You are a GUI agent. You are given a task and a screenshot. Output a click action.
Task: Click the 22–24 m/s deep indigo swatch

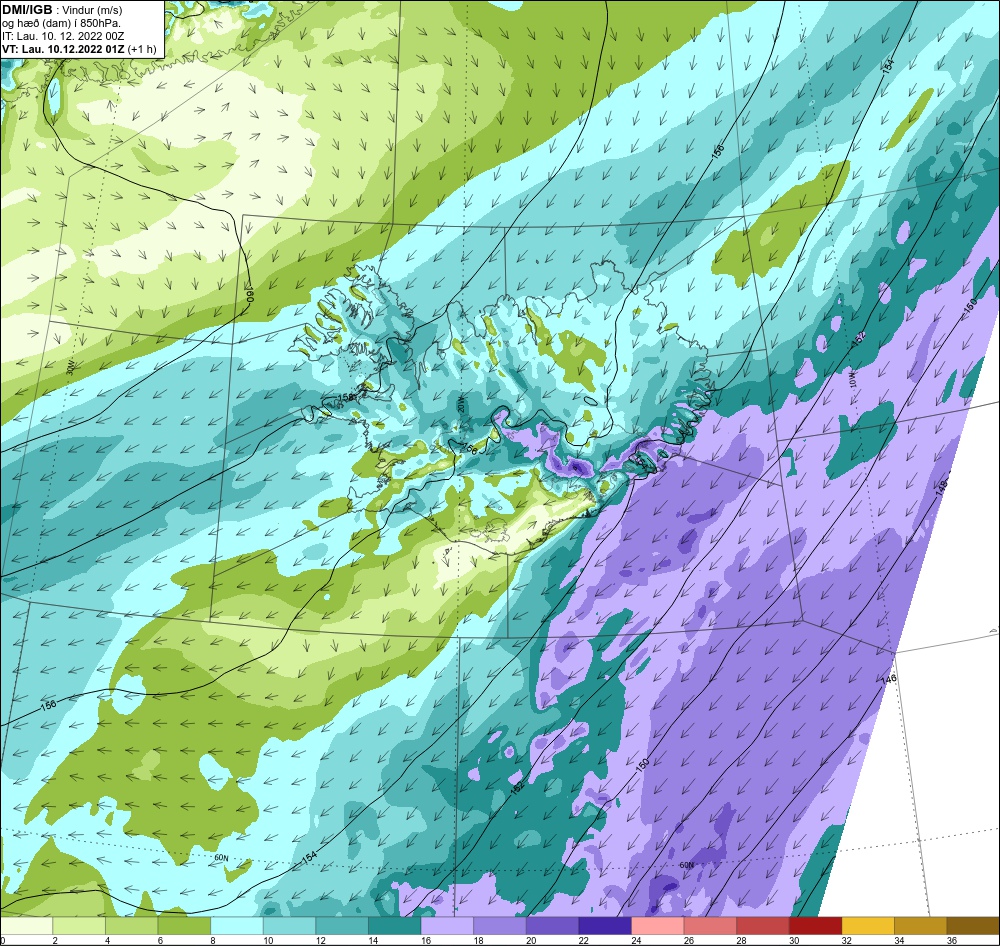click(x=605, y=925)
